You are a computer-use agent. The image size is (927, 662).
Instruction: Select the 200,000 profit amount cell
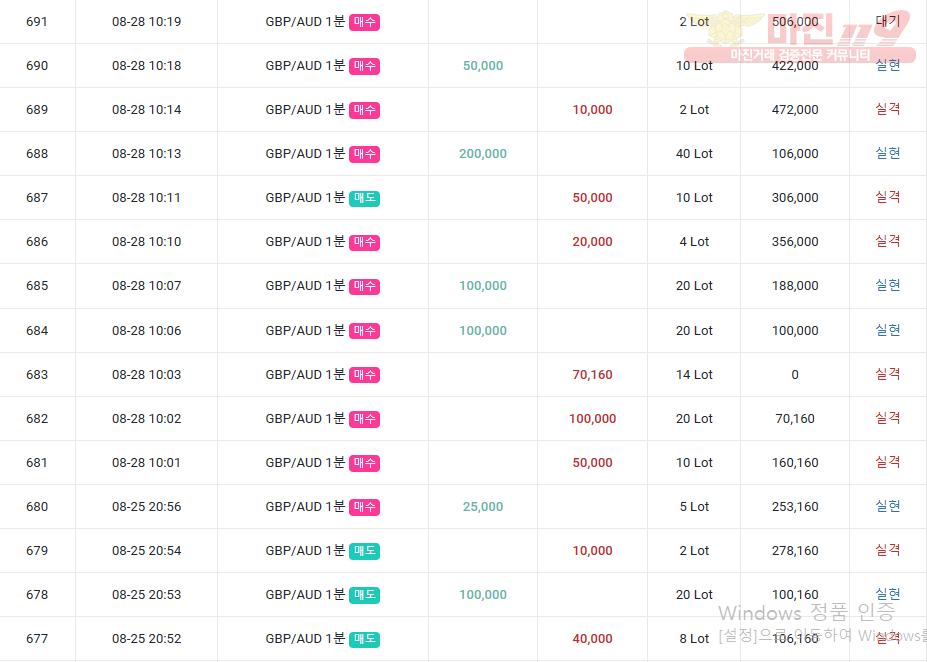point(483,154)
